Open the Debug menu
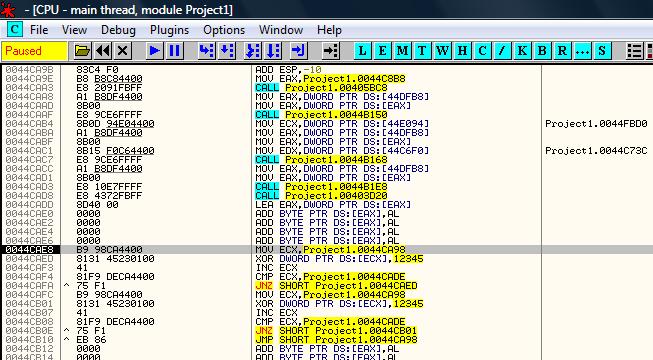Image resolution: width=653 pixels, height=360 pixels. pos(118,30)
